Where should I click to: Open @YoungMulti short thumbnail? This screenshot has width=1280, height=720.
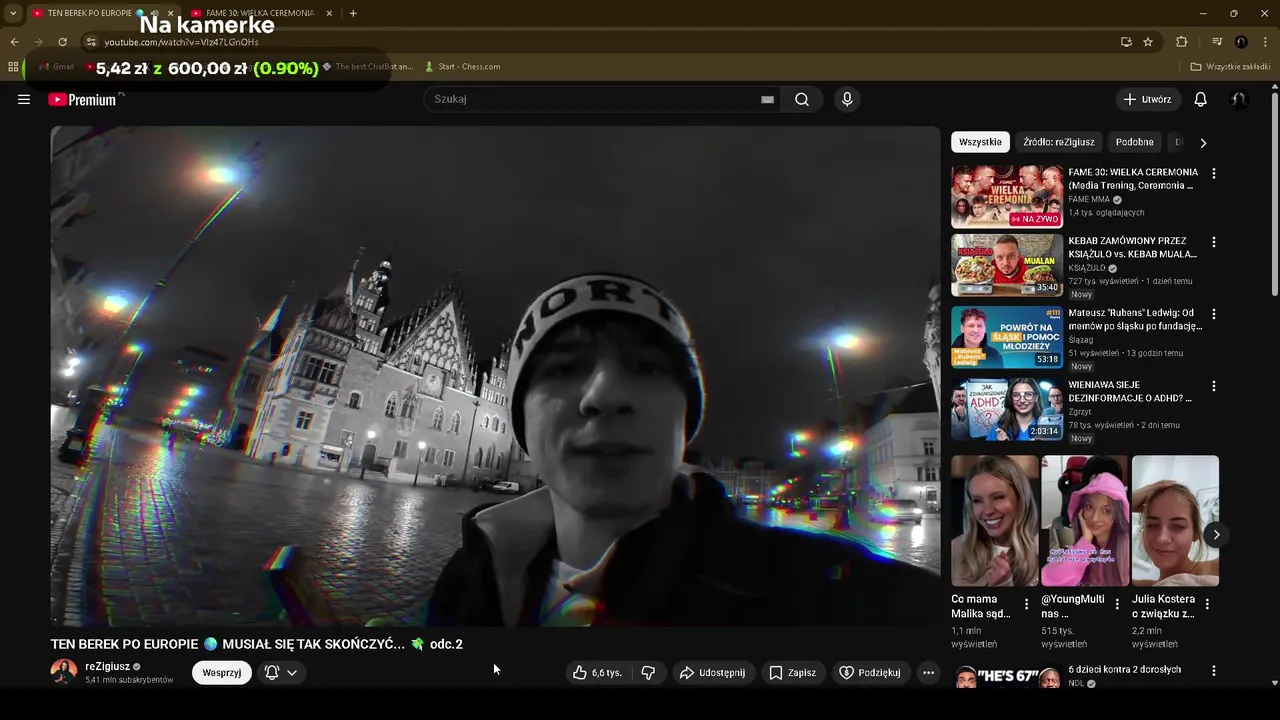click(1085, 521)
